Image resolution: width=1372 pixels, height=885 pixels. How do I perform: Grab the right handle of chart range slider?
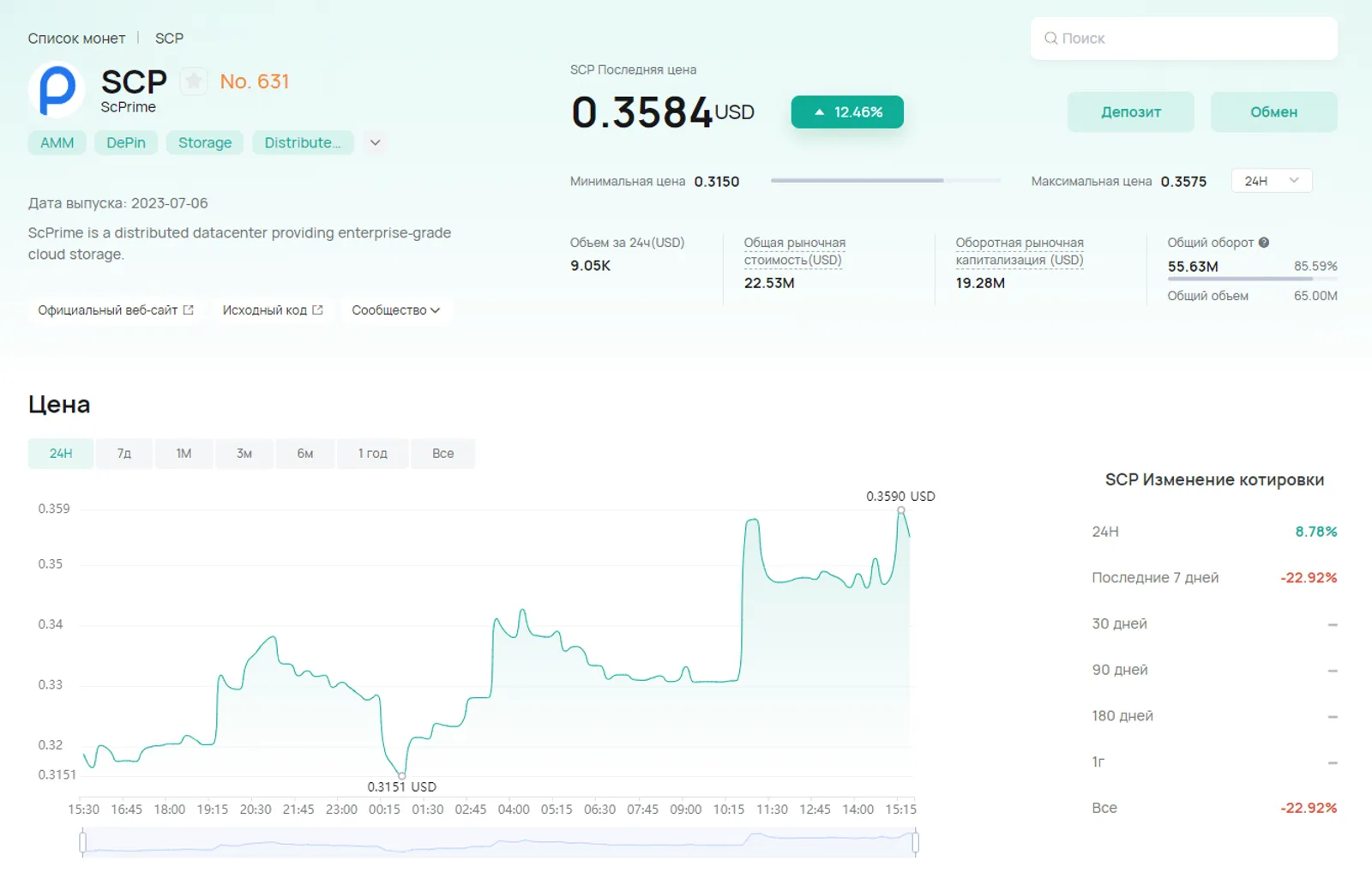click(x=916, y=842)
